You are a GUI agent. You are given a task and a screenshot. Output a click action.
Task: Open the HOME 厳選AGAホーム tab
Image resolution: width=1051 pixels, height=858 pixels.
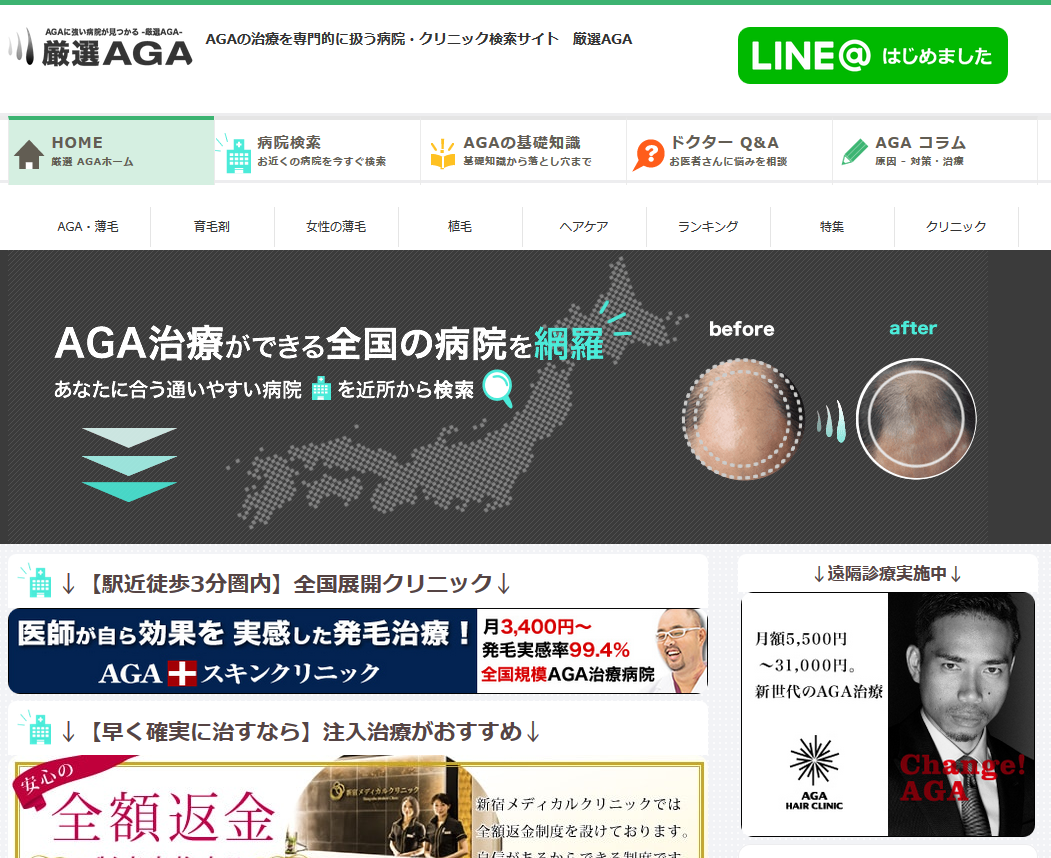(111, 151)
